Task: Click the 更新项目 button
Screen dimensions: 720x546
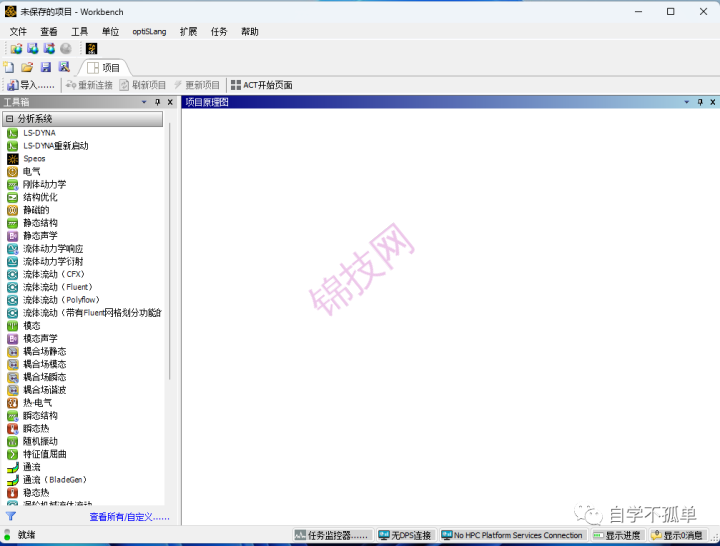Action: pos(197,85)
